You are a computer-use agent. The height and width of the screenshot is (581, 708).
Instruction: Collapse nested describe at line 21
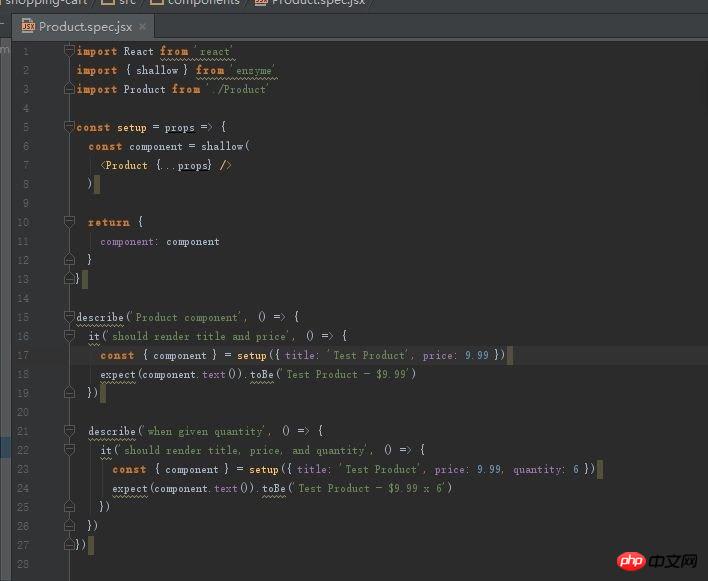(69, 431)
